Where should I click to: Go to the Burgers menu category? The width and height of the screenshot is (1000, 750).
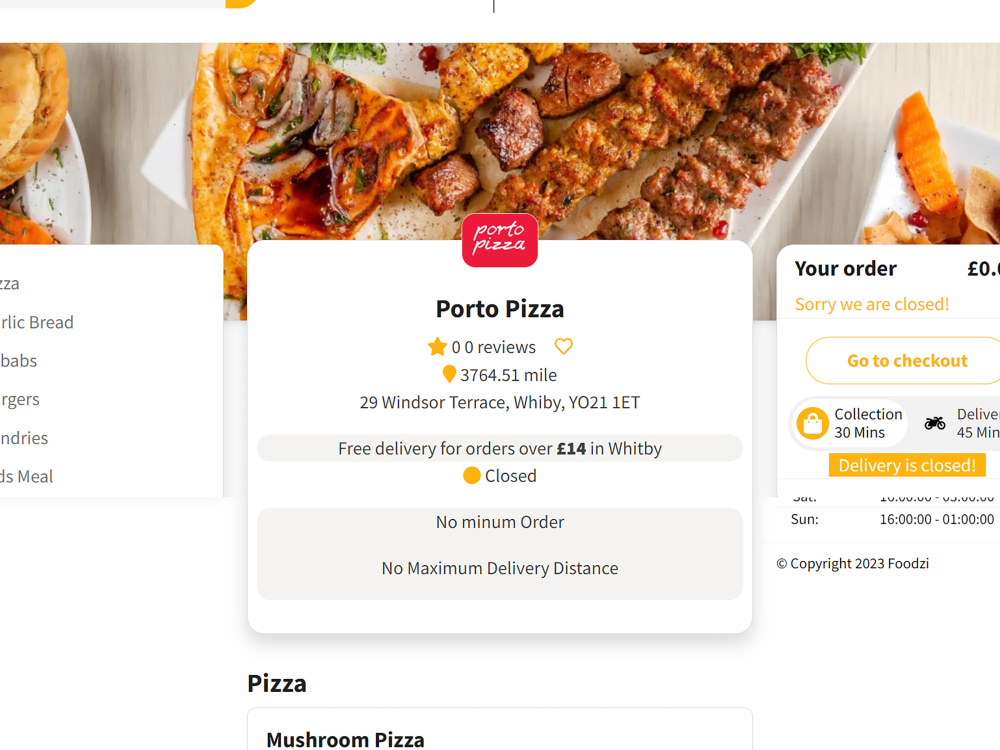coord(20,399)
